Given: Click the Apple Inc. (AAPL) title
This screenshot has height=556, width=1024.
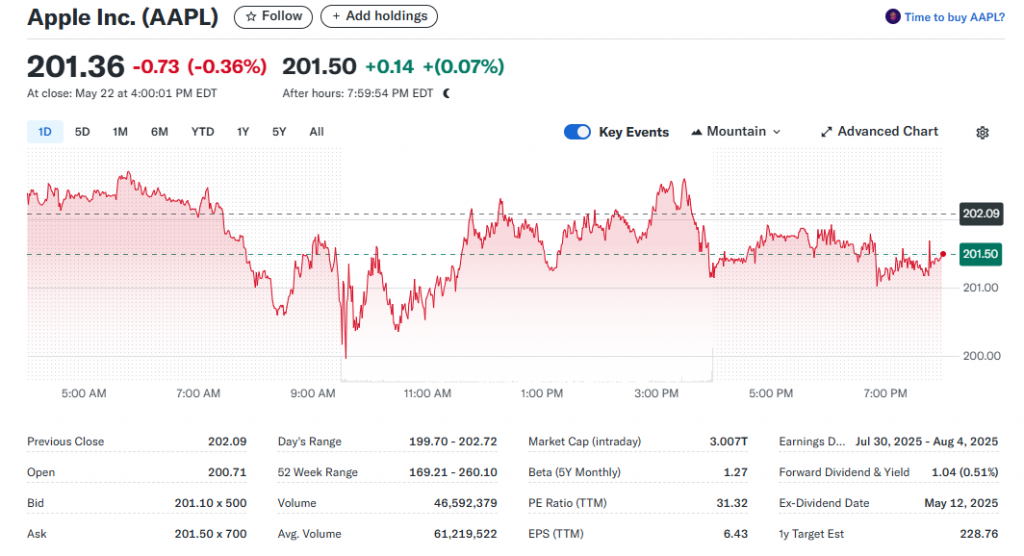Looking at the screenshot, I should tap(123, 17).
